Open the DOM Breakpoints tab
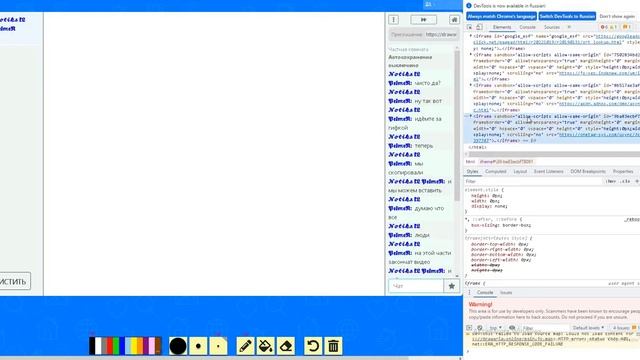The width and height of the screenshot is (640, 360). (x=588, y=171)
